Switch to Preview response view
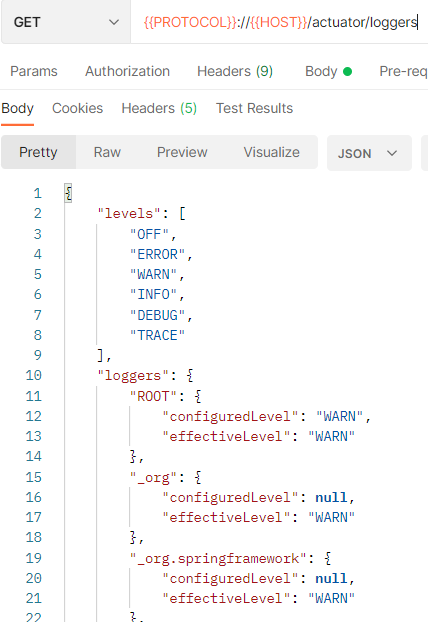Viewport: 428px width, 622px height. (182, 152)
